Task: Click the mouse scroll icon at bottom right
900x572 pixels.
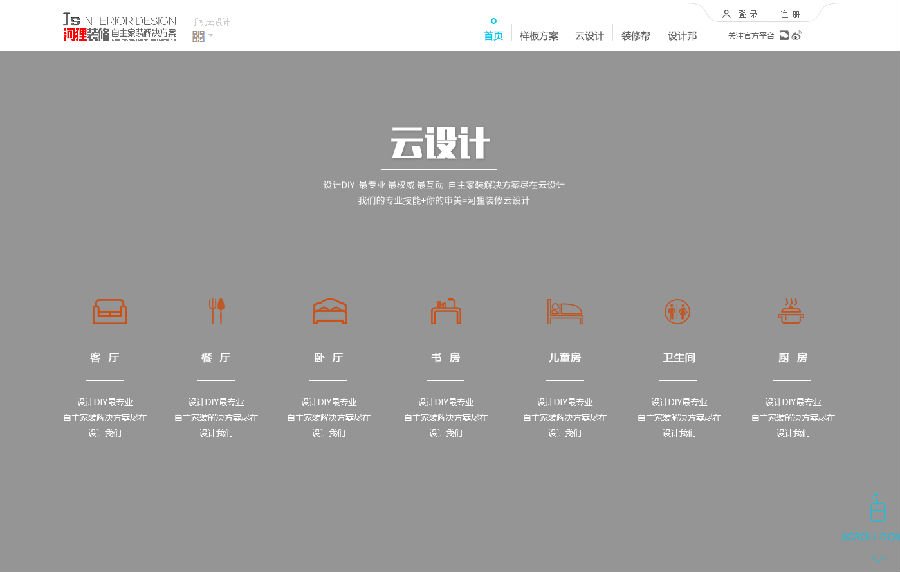Action: [x=877, y=508]
